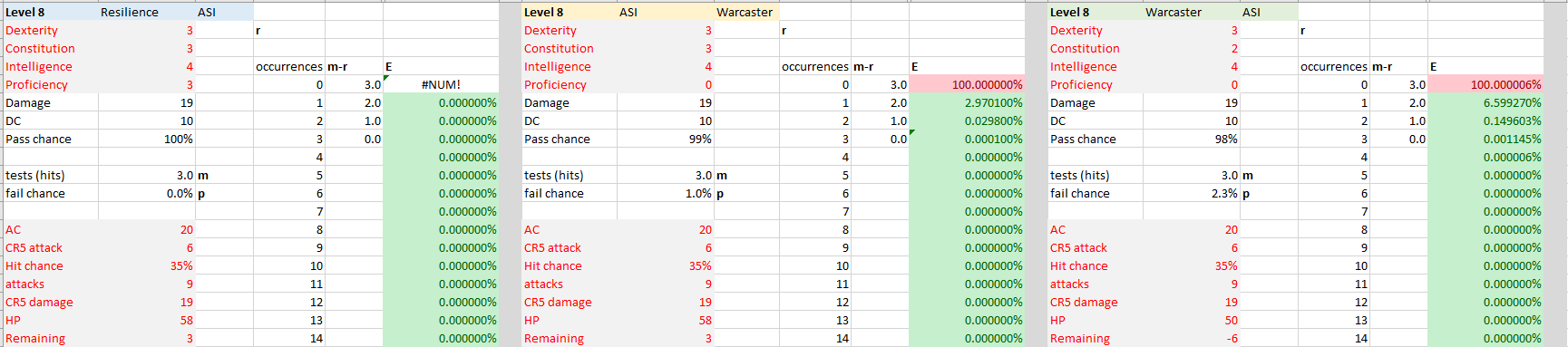The width and height of the screenshot is (1568, 347).
Task: Click 'Level 8' in the green header row
Action: [1070, 12]
